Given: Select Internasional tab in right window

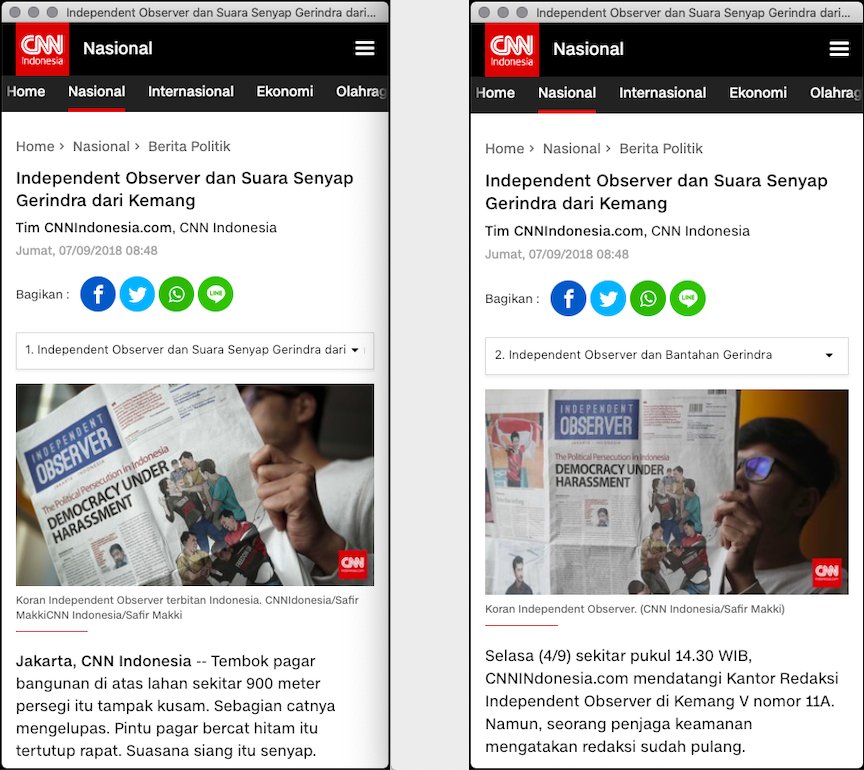Looking at the screenshot, I should click(662, 93).
